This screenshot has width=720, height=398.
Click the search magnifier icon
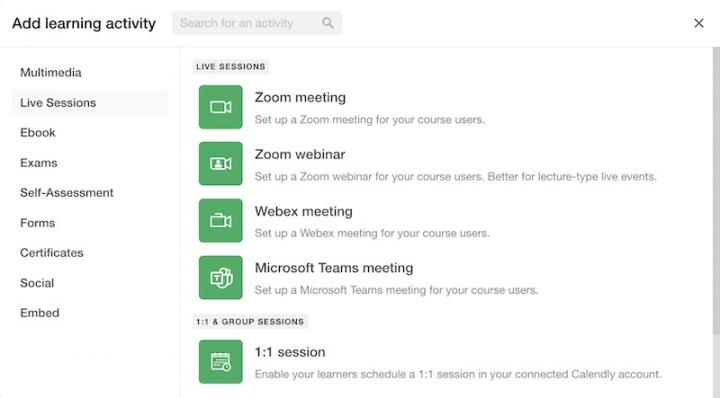click(328, 23)
